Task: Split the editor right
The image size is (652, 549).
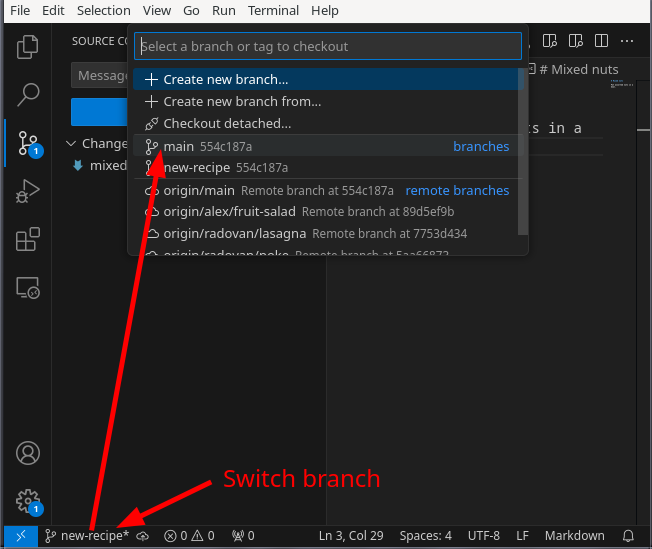Action: (x=601, y=41)
